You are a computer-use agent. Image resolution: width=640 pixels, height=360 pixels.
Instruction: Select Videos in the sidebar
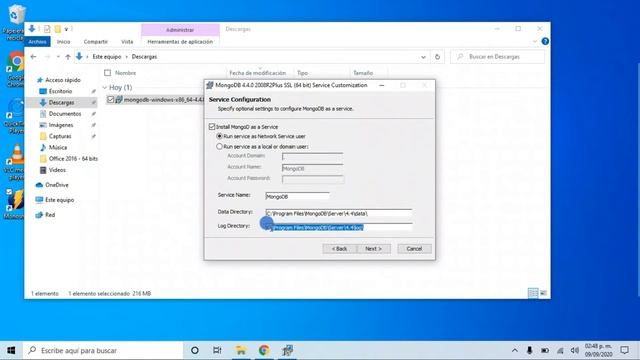click(57, 170)
